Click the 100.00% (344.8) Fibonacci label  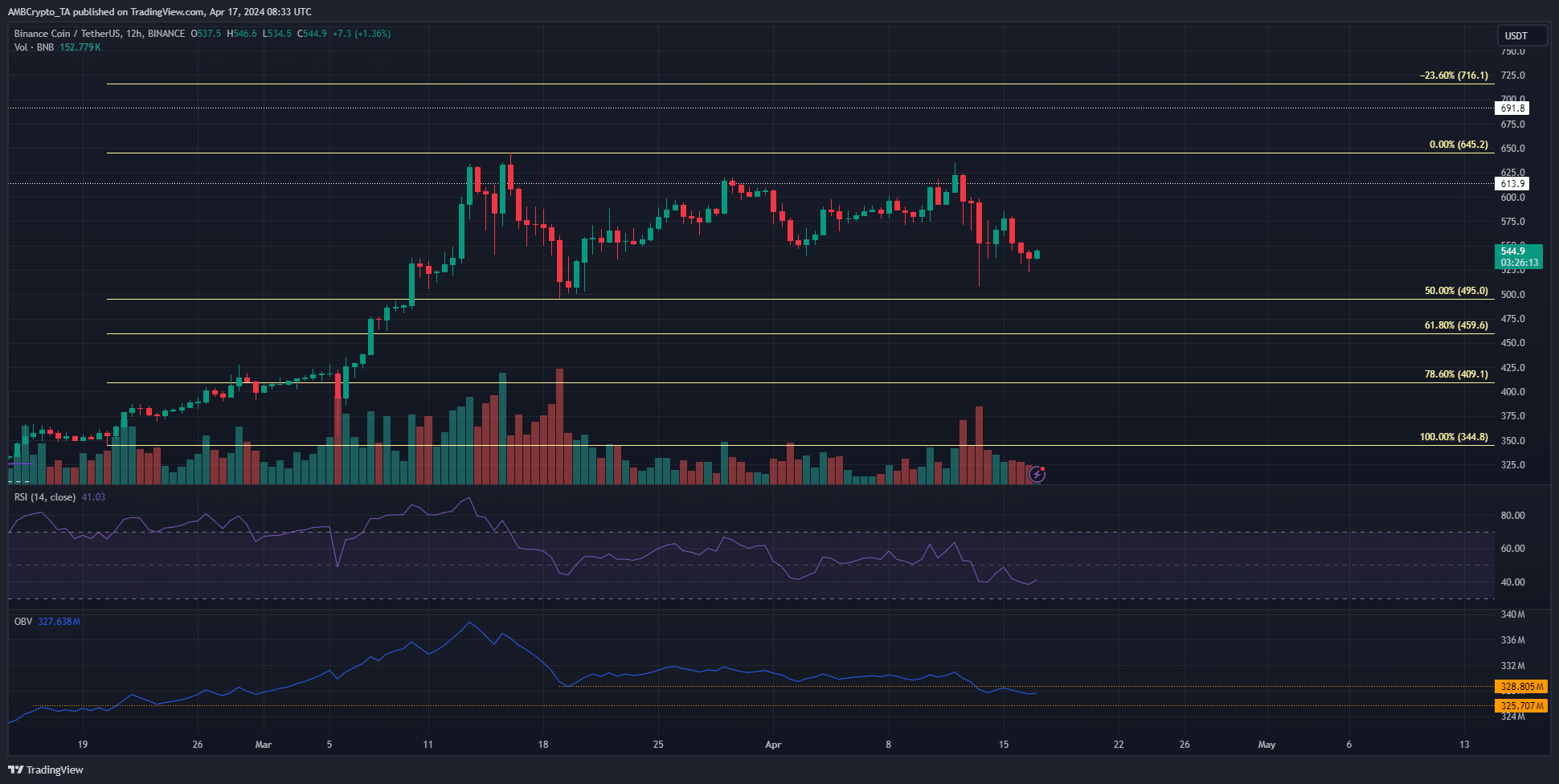click(1454, 437)
